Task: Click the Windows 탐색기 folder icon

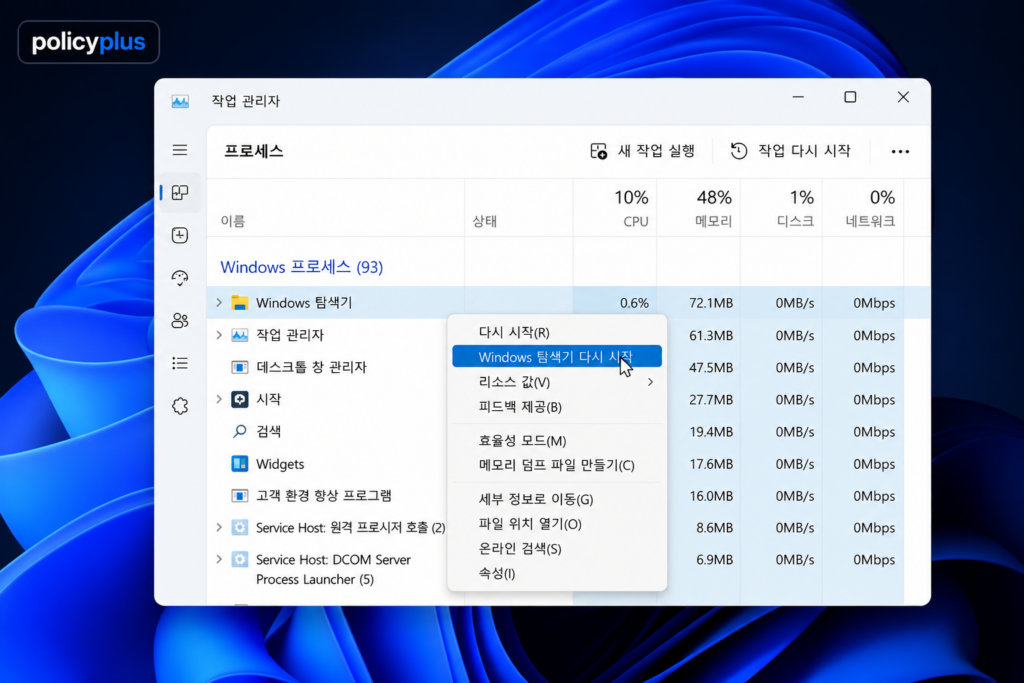Action: 240,303
